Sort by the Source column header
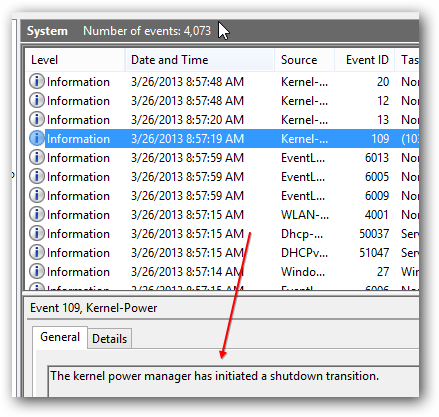The image size is (439, 417). [x=305, y=60]
